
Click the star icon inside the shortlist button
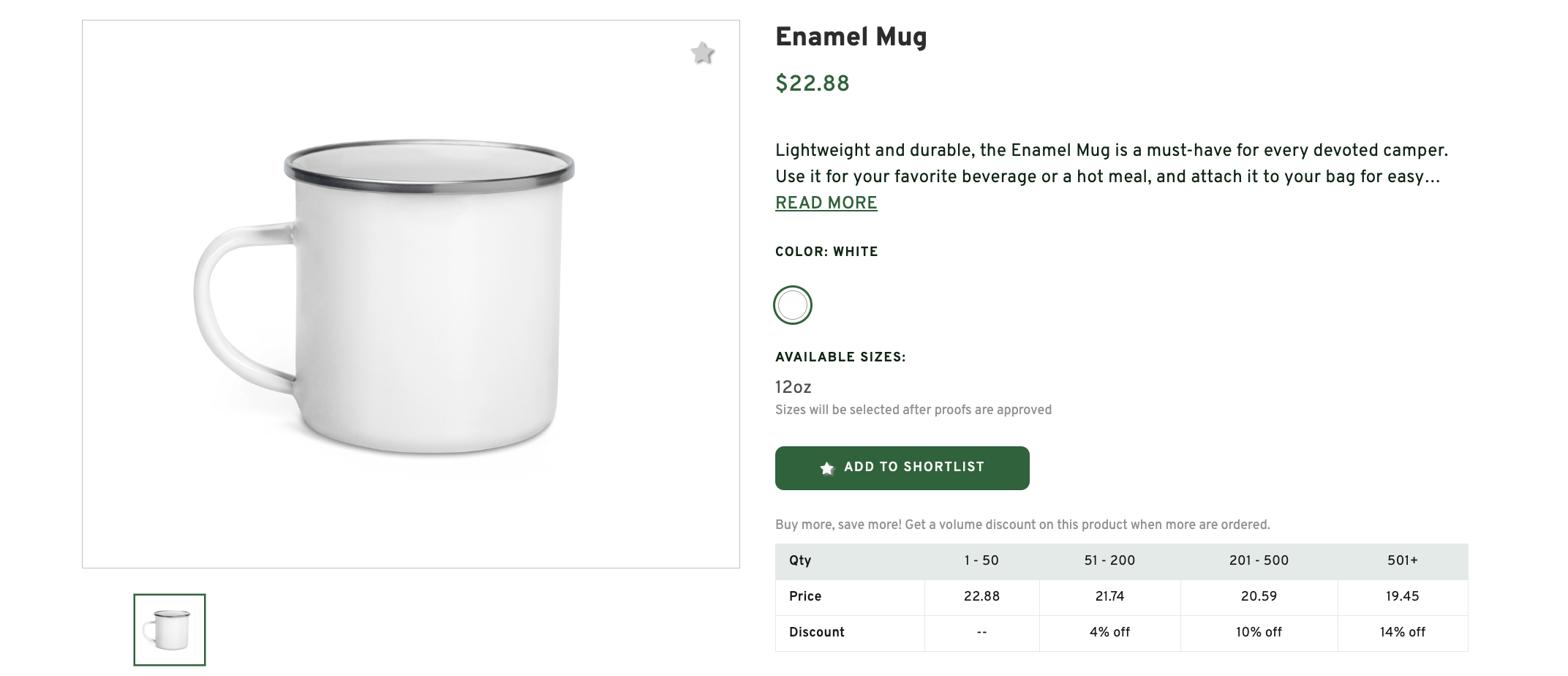click(x=827, y=467)
